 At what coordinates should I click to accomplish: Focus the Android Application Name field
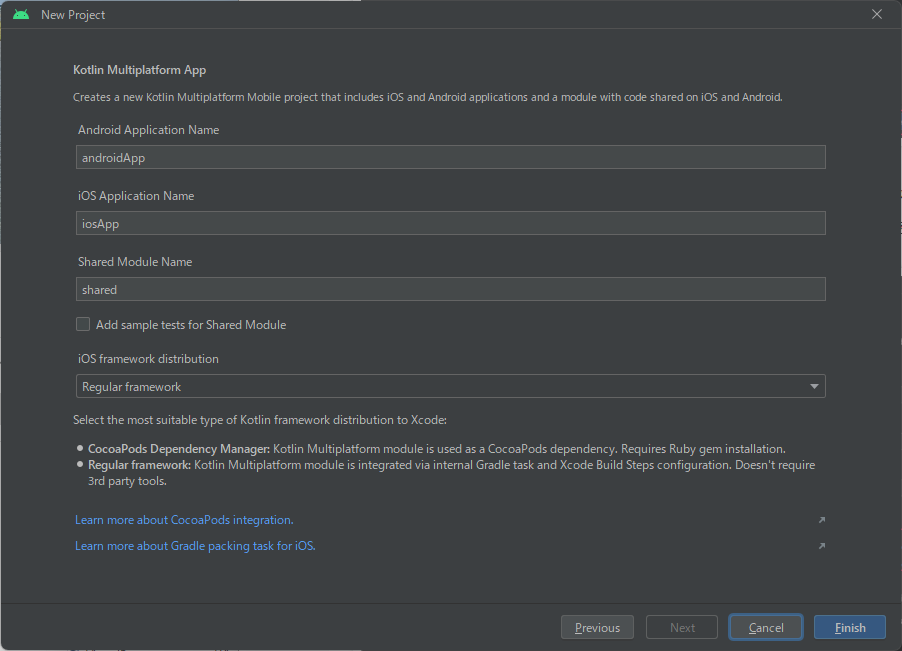(x=450, y=157)
